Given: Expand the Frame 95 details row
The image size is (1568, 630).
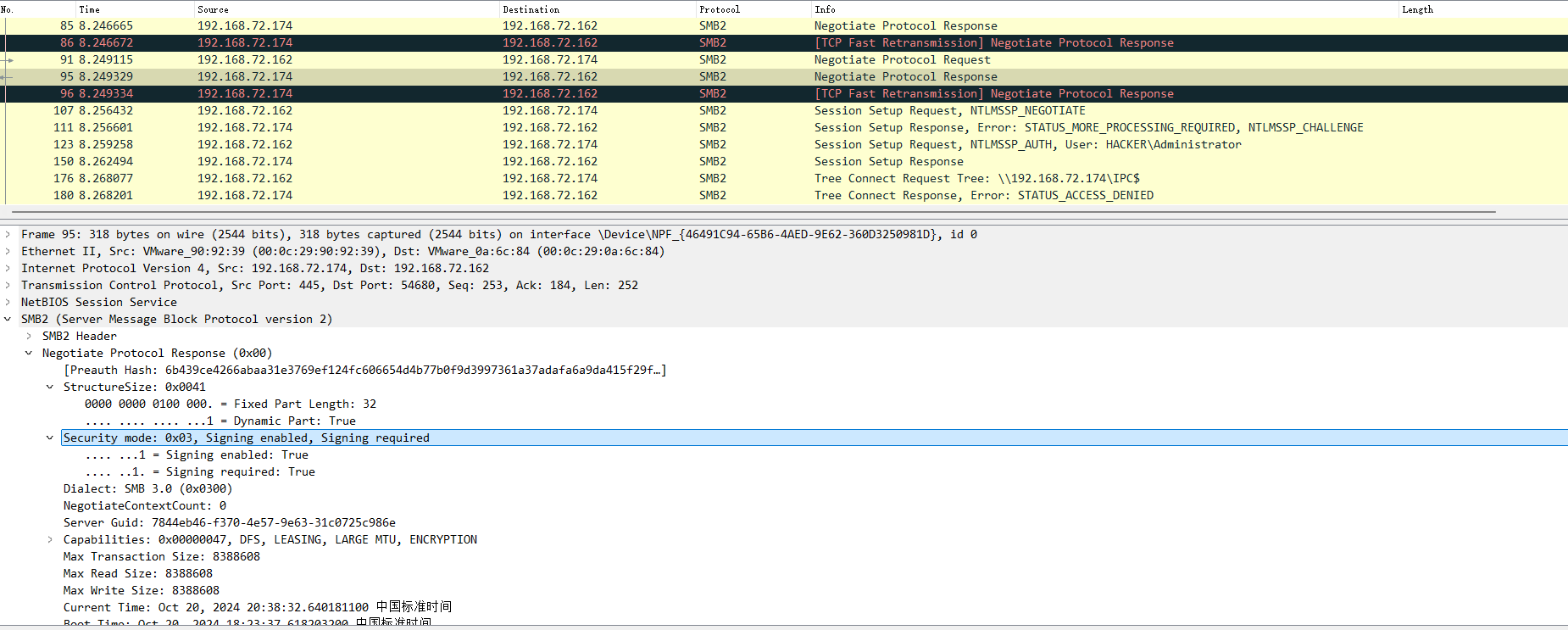Looking at the screenshot, I should coord(8,235).
